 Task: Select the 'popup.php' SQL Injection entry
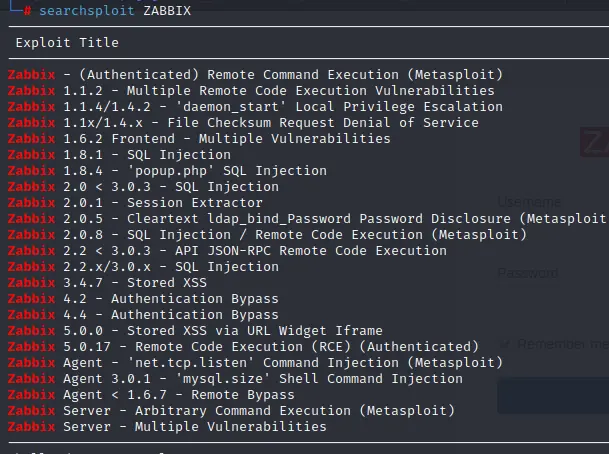coord(167,170)
